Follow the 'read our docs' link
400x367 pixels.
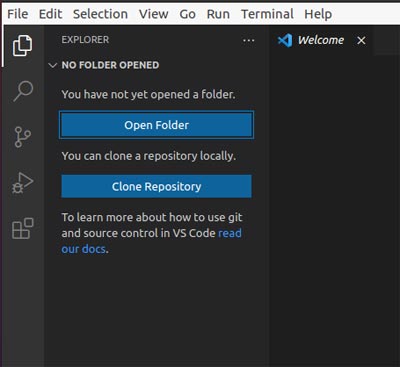pyautogui.click(x=151, y=241)
